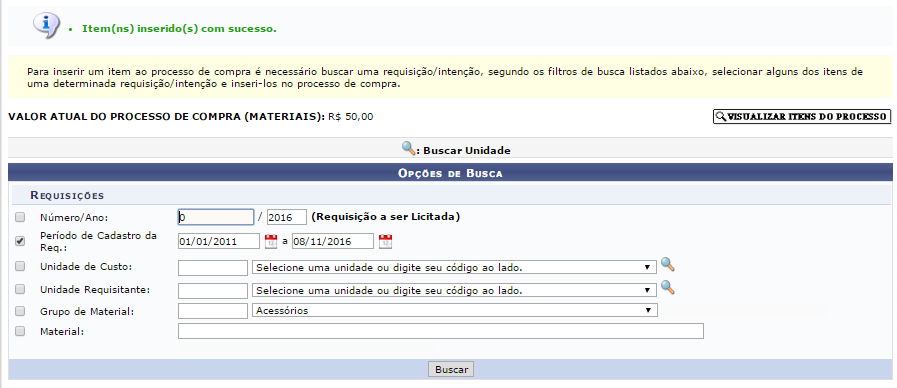Click the Opções de Busca header

click(450, 173)
